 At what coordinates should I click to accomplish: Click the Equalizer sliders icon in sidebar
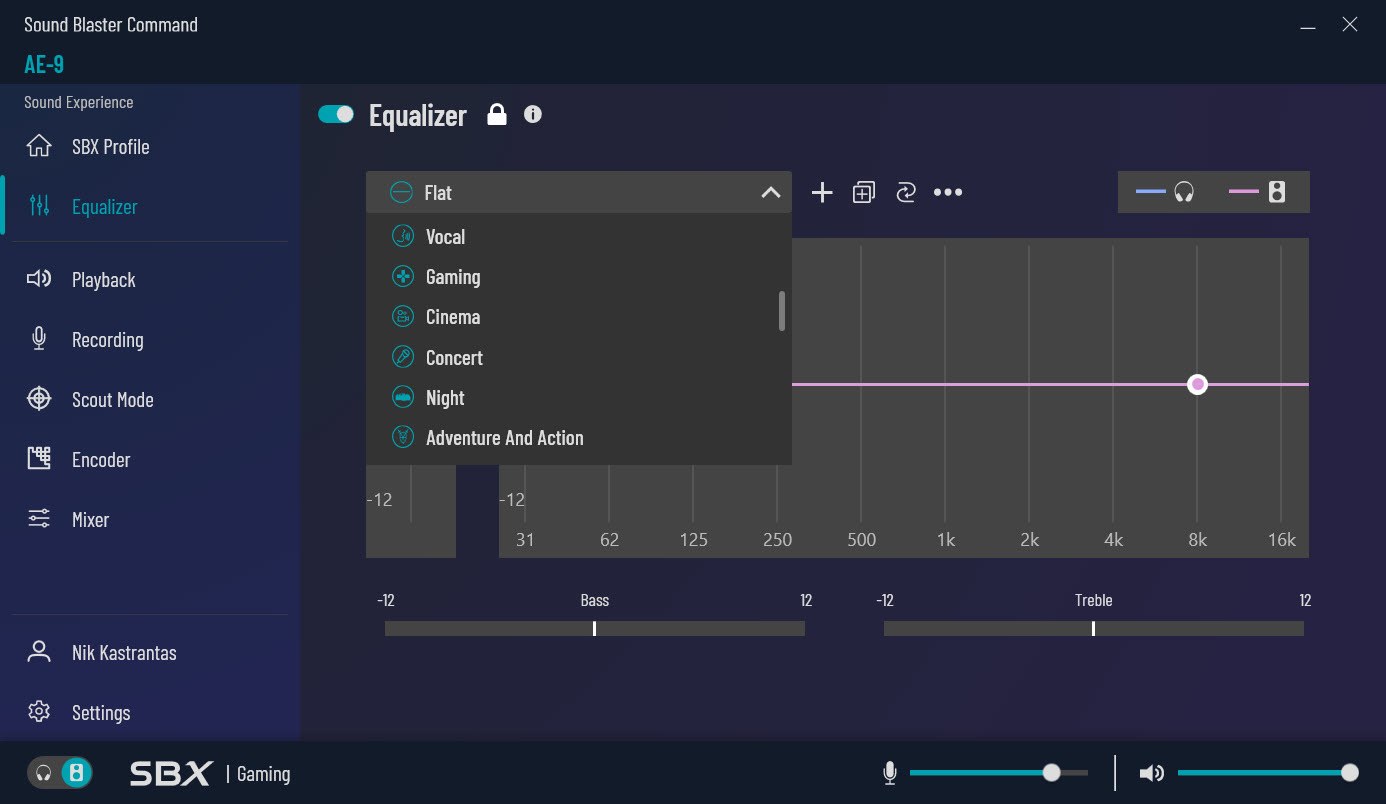click(39, 206)
